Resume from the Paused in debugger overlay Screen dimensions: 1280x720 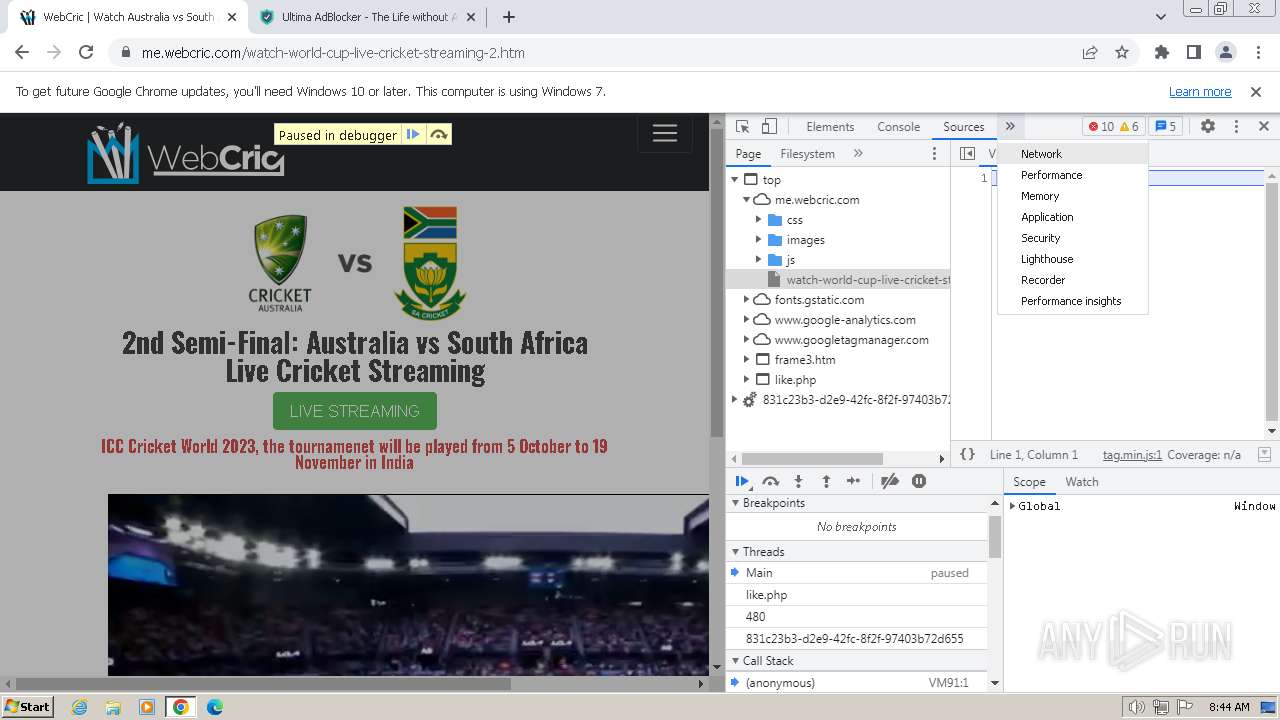[x=413, y=135]
